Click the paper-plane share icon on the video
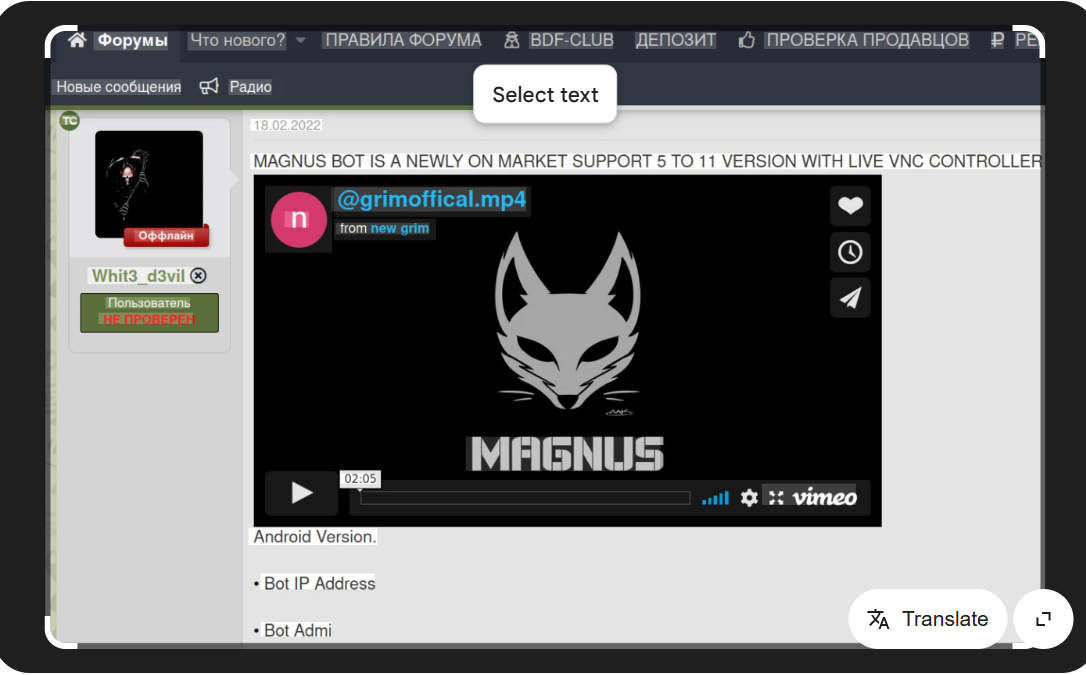Image resolution: width=1086 pixels, height=675 pixels. pos(850,298)
